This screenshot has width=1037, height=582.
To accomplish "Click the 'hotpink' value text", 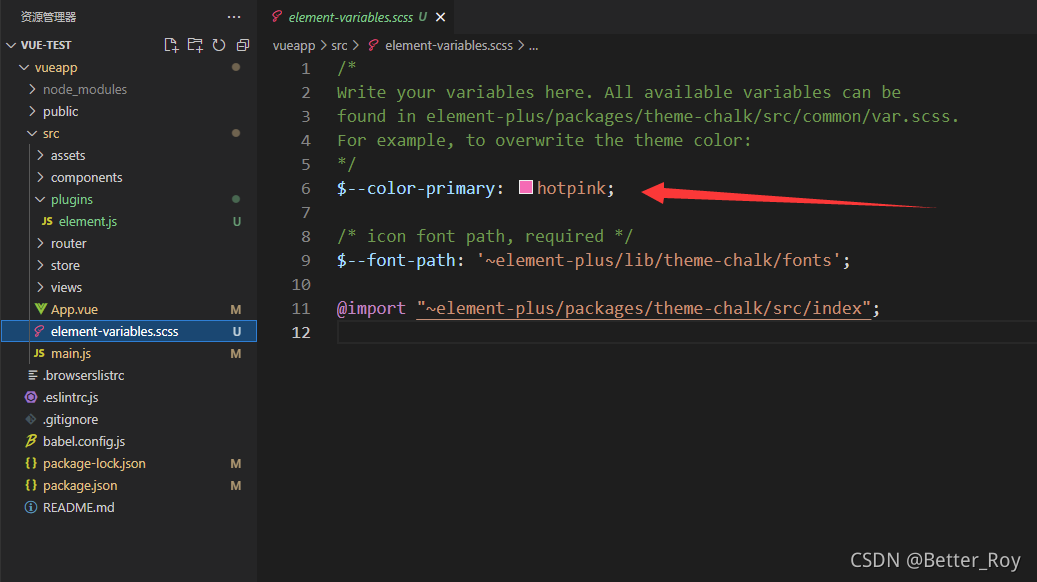I will [x=571, y=188].
